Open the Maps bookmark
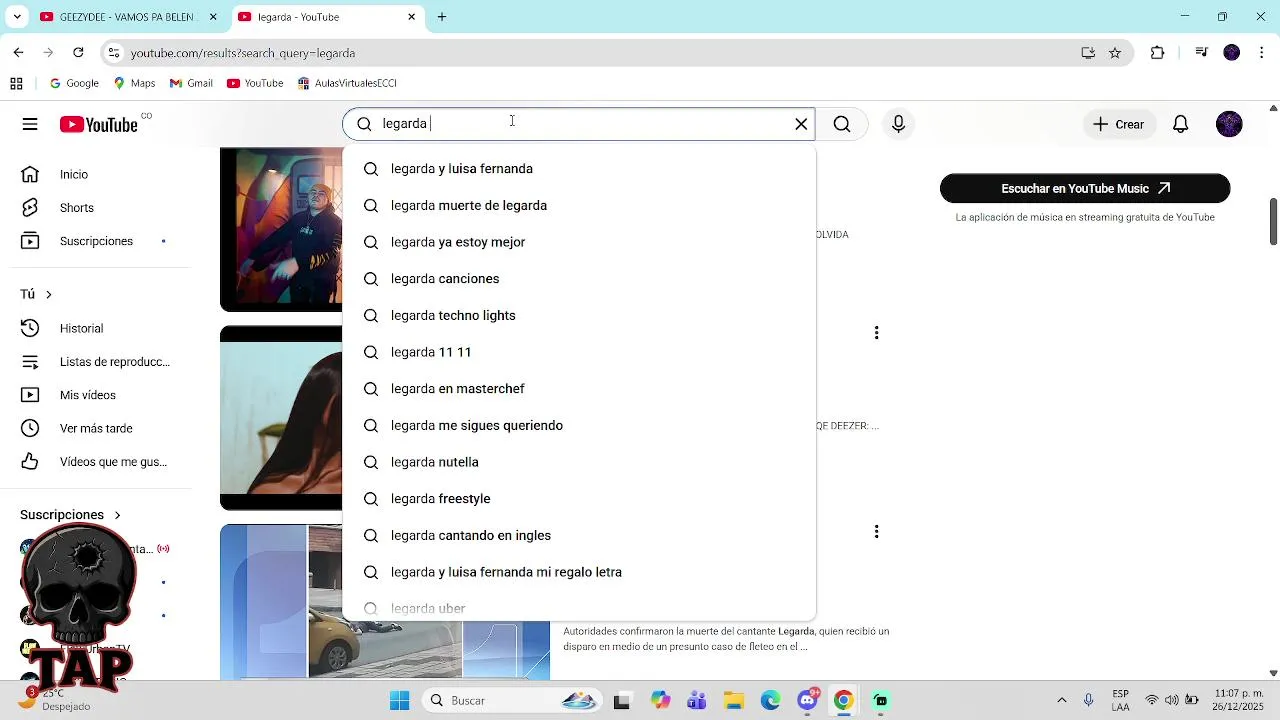The image size is (1280, 720). (x=134, y=83)
